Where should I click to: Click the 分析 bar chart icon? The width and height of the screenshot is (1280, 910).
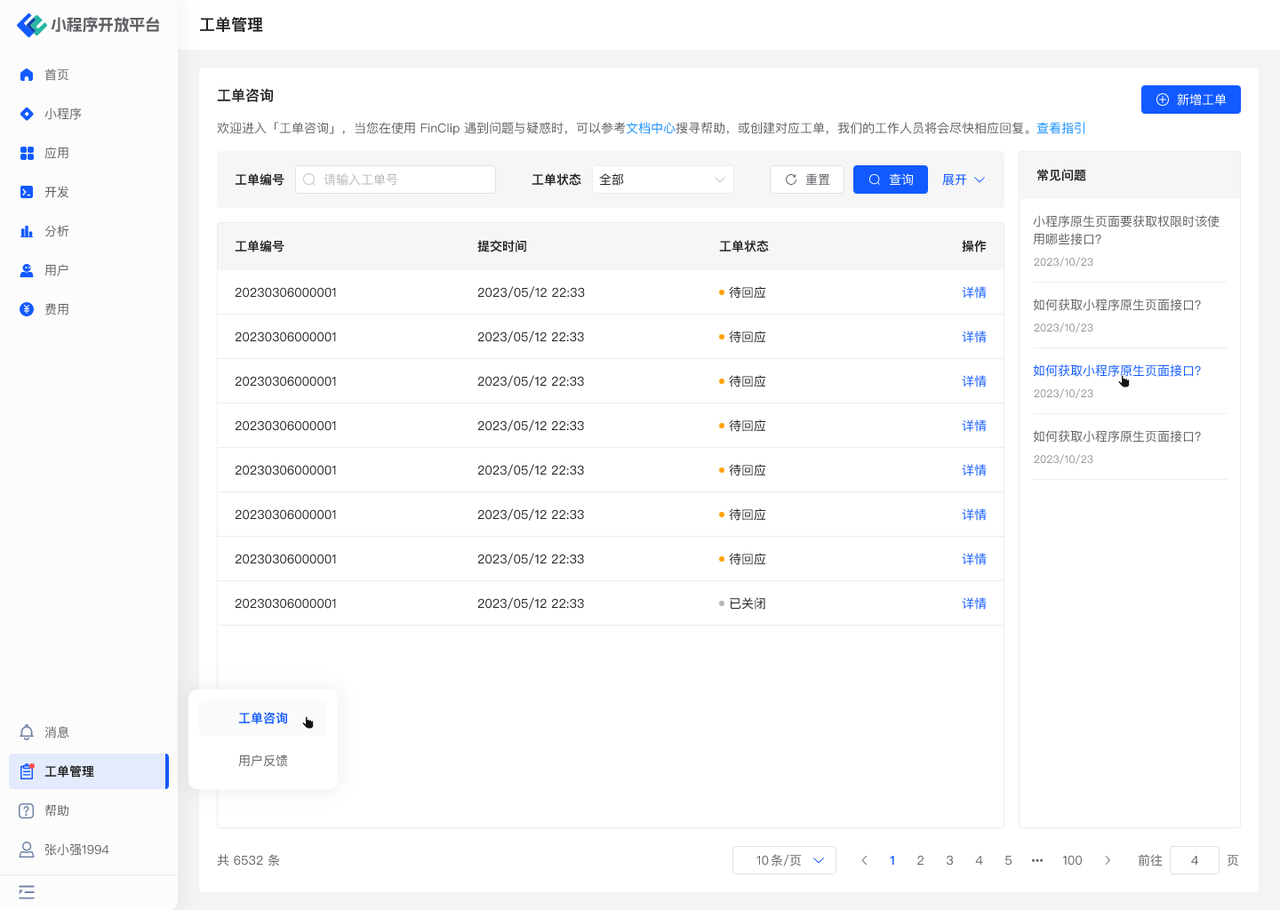point(27,231)
